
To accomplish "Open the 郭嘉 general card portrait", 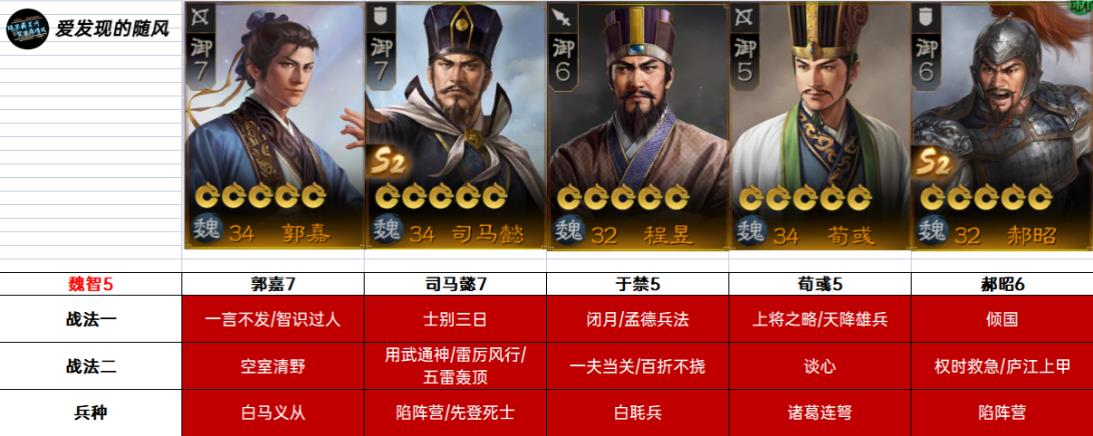I will [274, 125].
